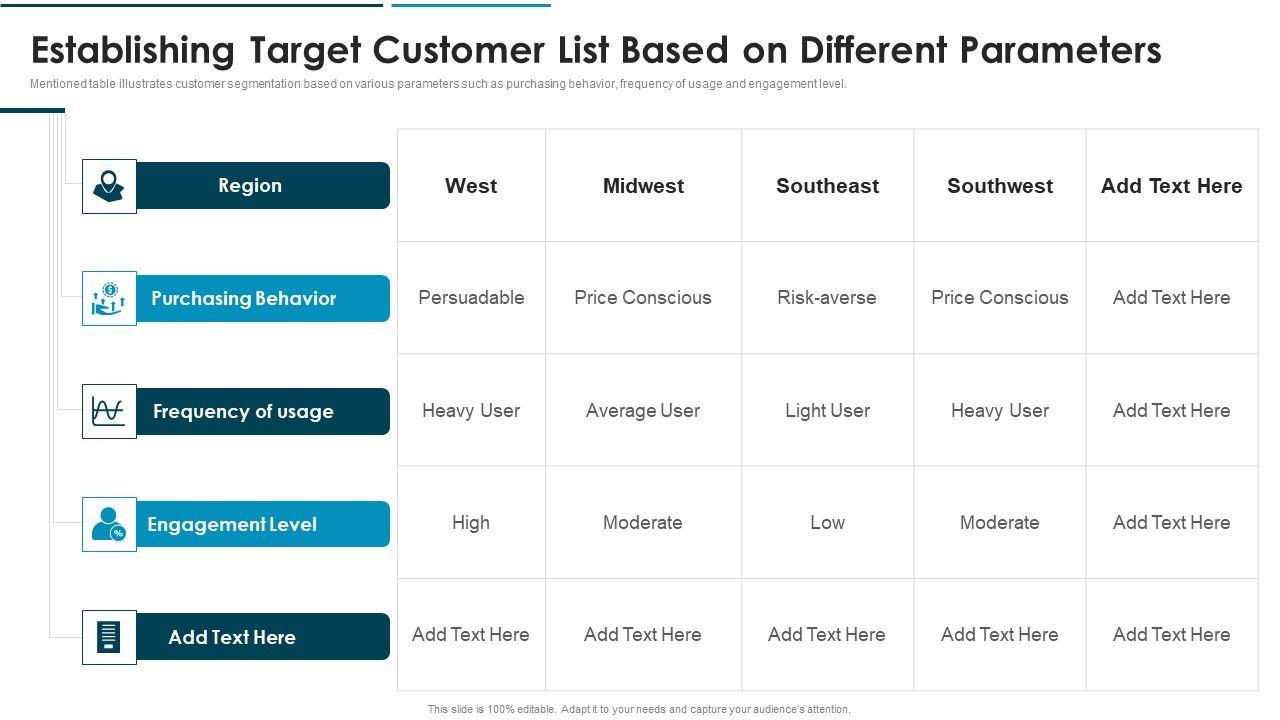The height and width of the screenshot is (720, 1280).
Task: Click the Midwest column header
Action: 643,186
